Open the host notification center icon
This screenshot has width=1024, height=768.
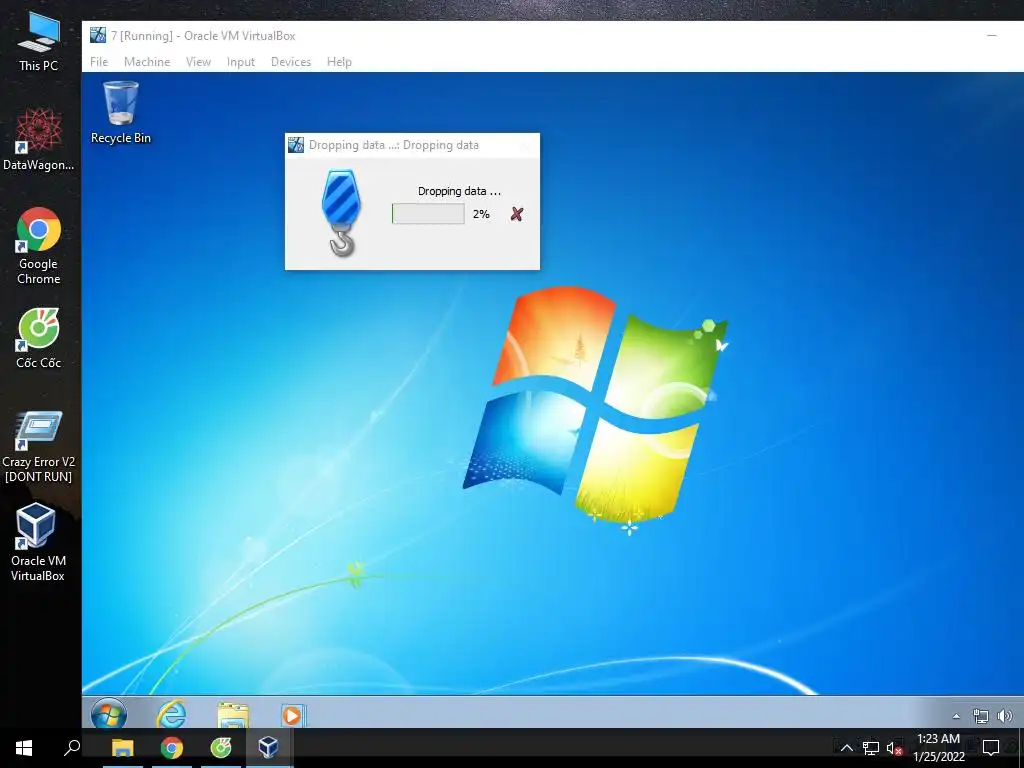tap(991, 748)
